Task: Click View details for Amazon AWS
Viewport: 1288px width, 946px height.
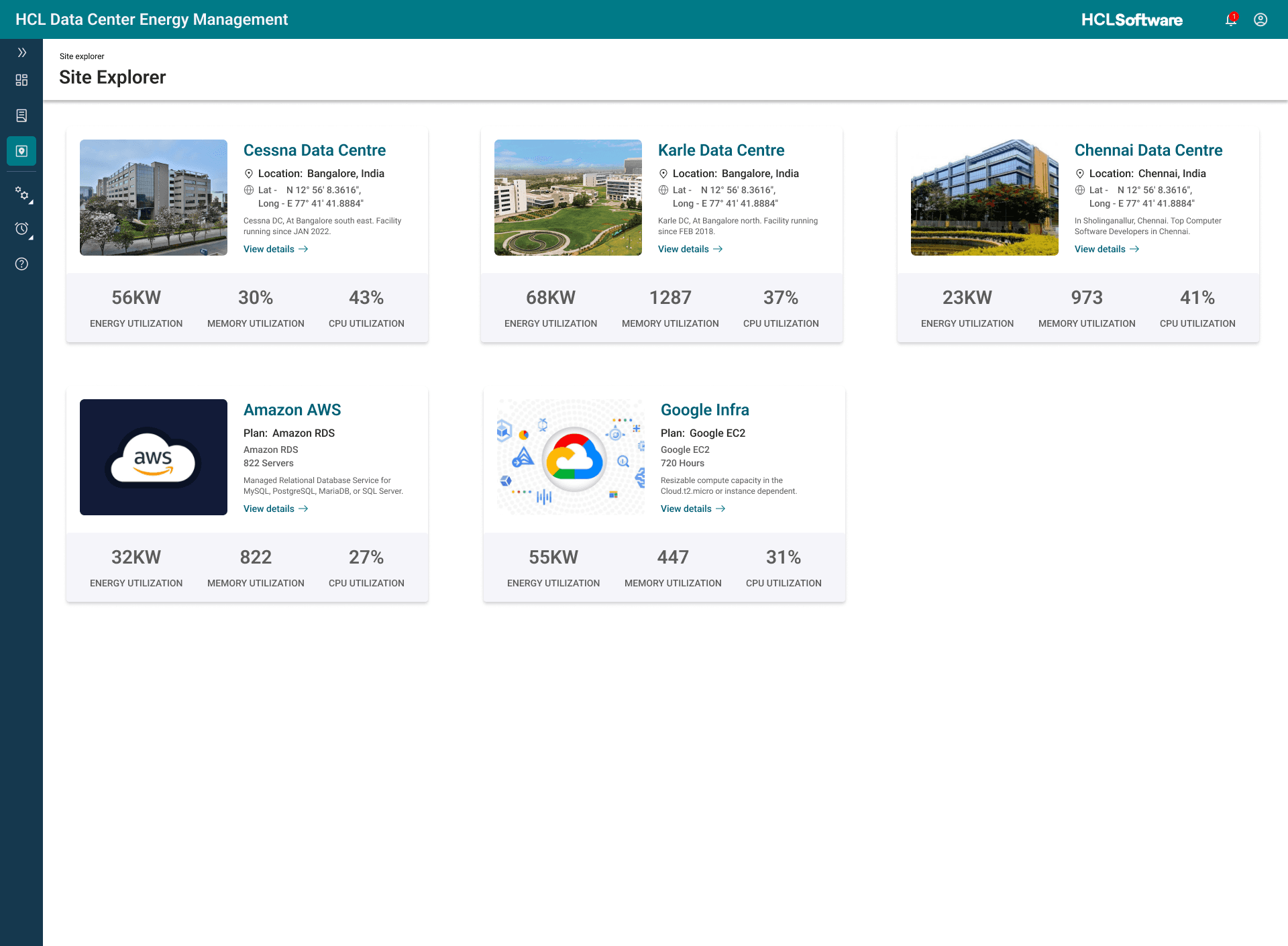Action: [276, 509]
